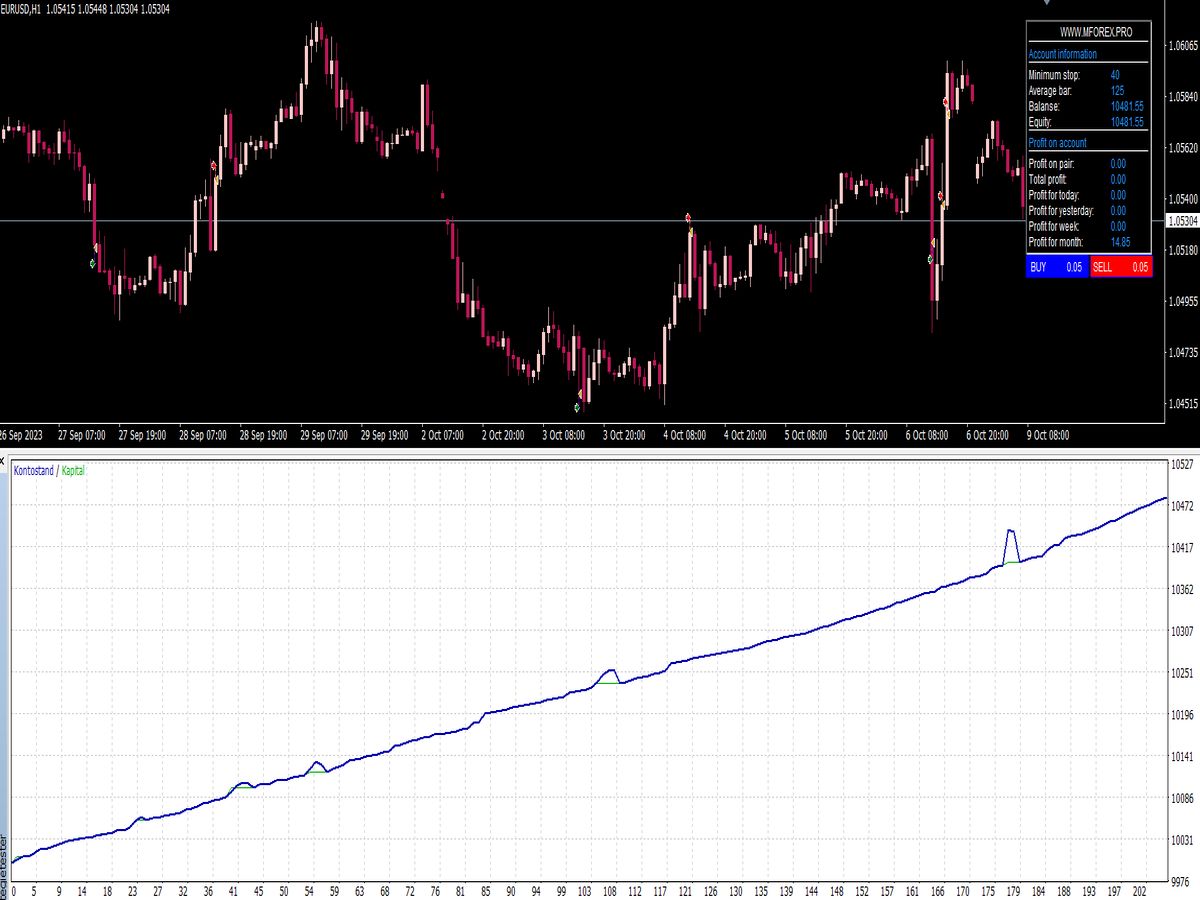1200x900 pixels.
Task: Click the red SELL button
Action: (x=1121, y=267)
